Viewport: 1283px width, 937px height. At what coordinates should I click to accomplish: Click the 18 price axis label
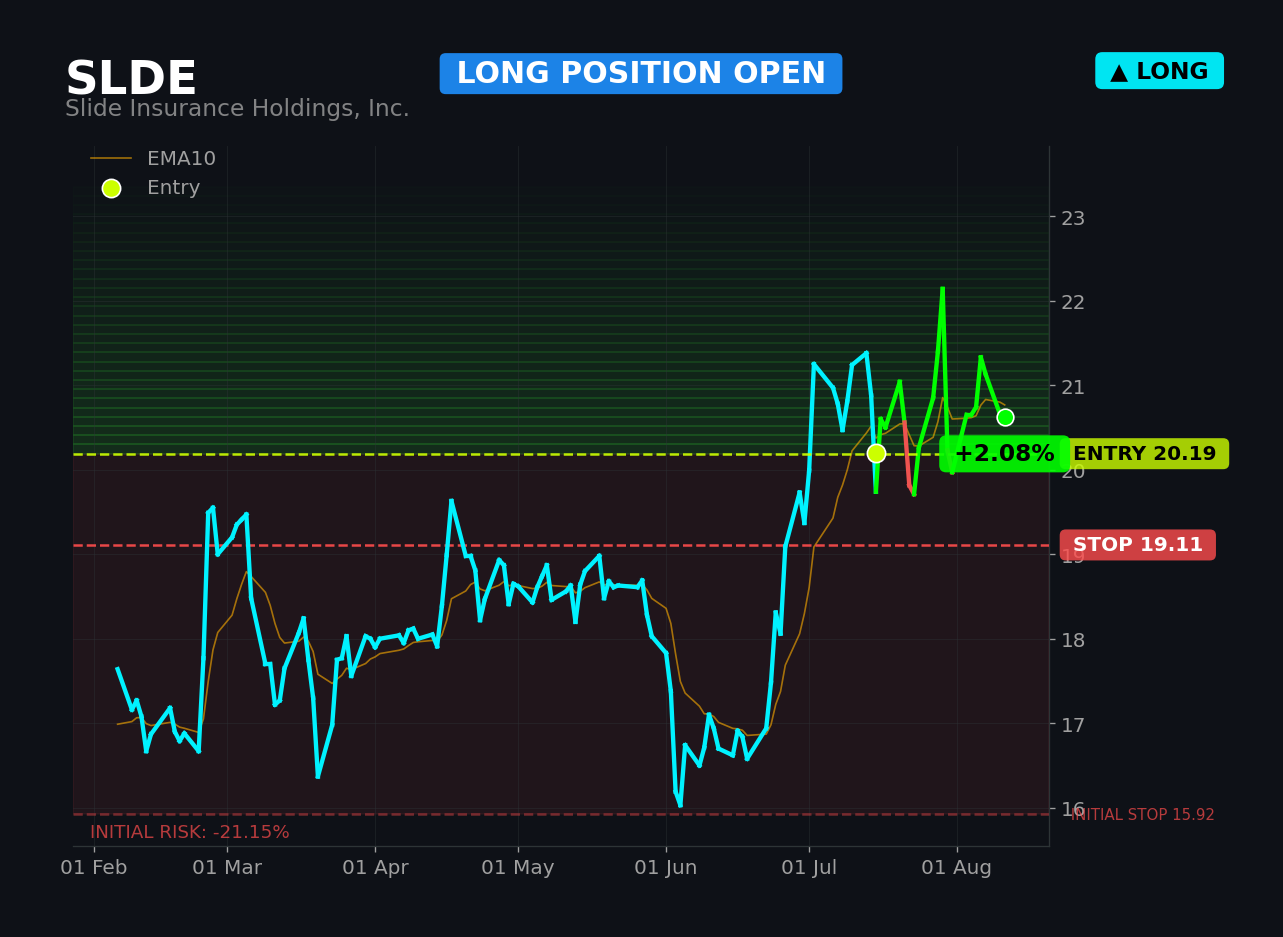1073,639
